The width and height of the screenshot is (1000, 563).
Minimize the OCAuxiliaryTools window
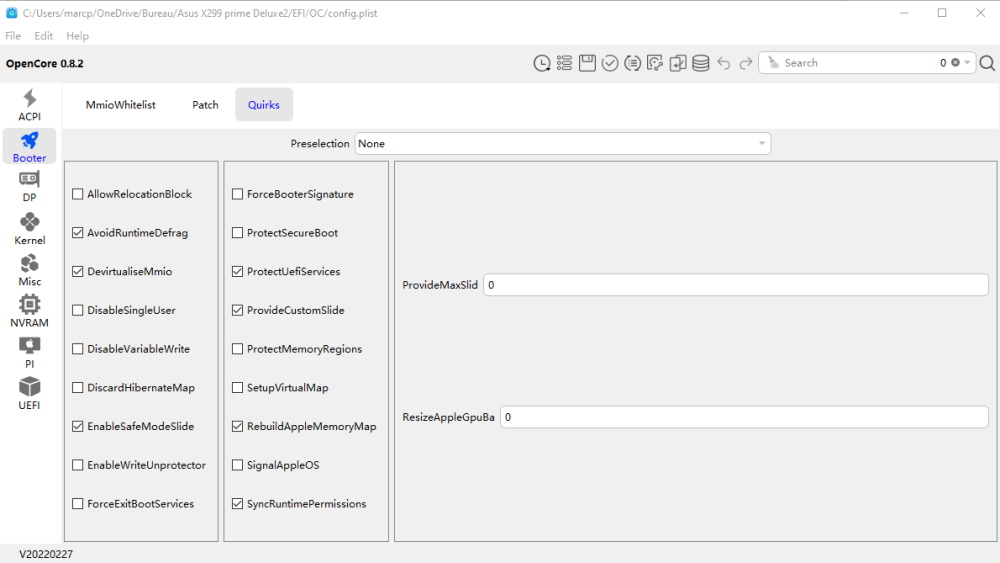click(x=904, y=13)
